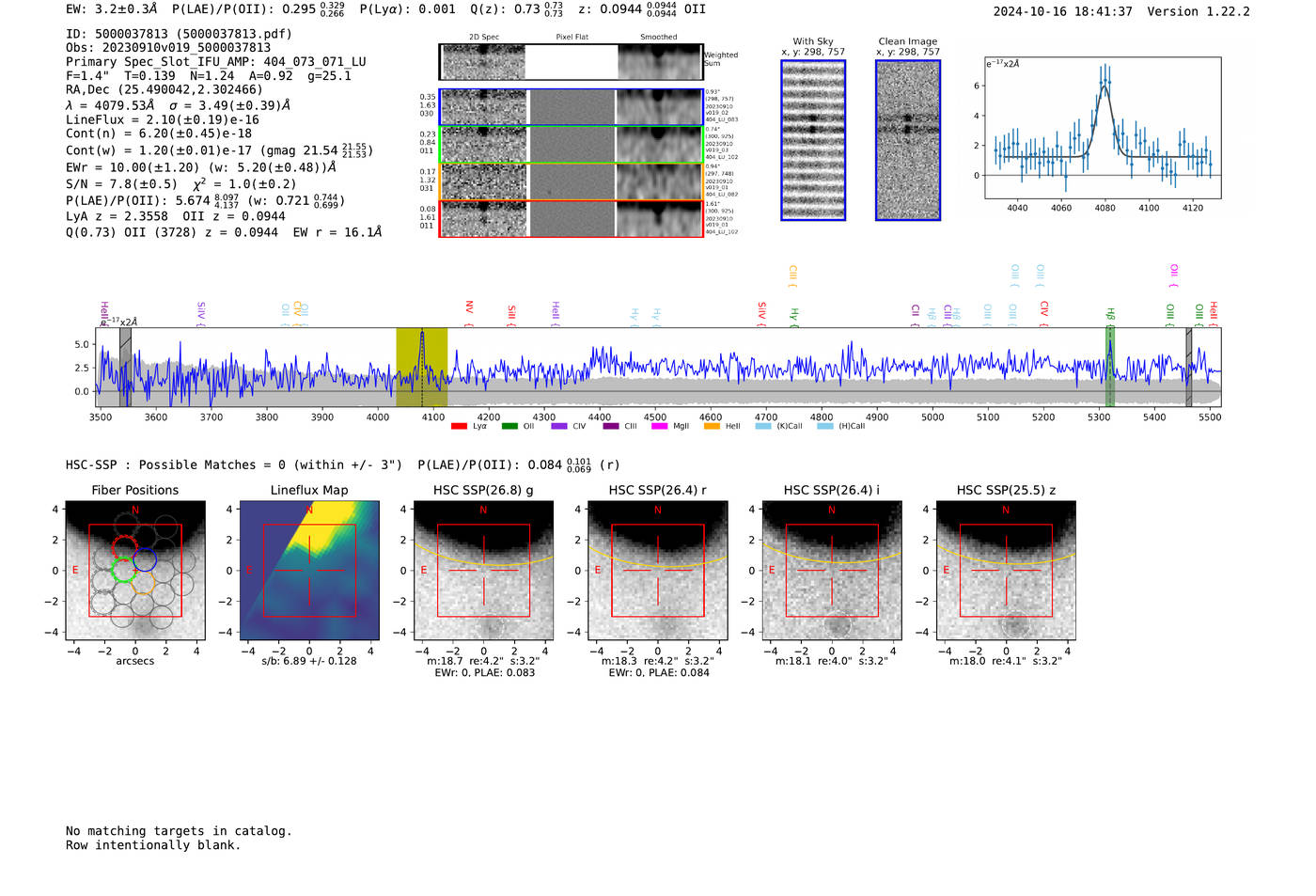Image resolution: width=1316 pixels, height=896 pixels.
Task: Open the HSC SSP(26.4) r cutout
Action: click(657, 571)
